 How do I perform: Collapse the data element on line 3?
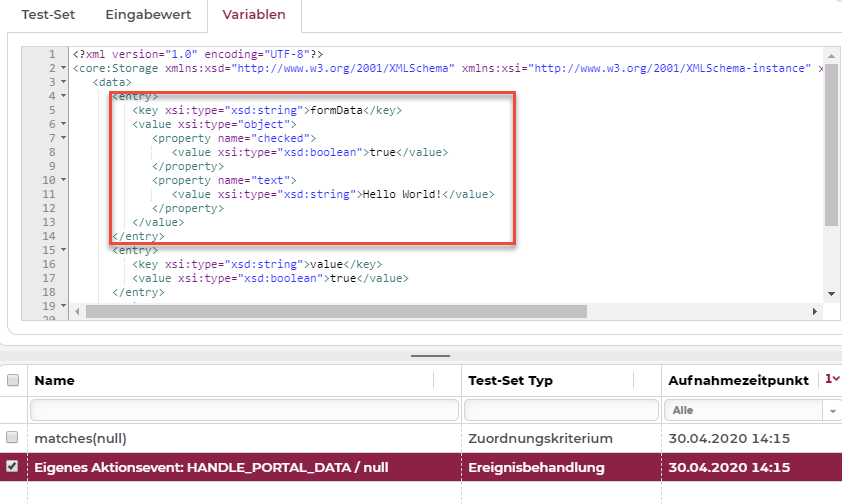point(64,82)
